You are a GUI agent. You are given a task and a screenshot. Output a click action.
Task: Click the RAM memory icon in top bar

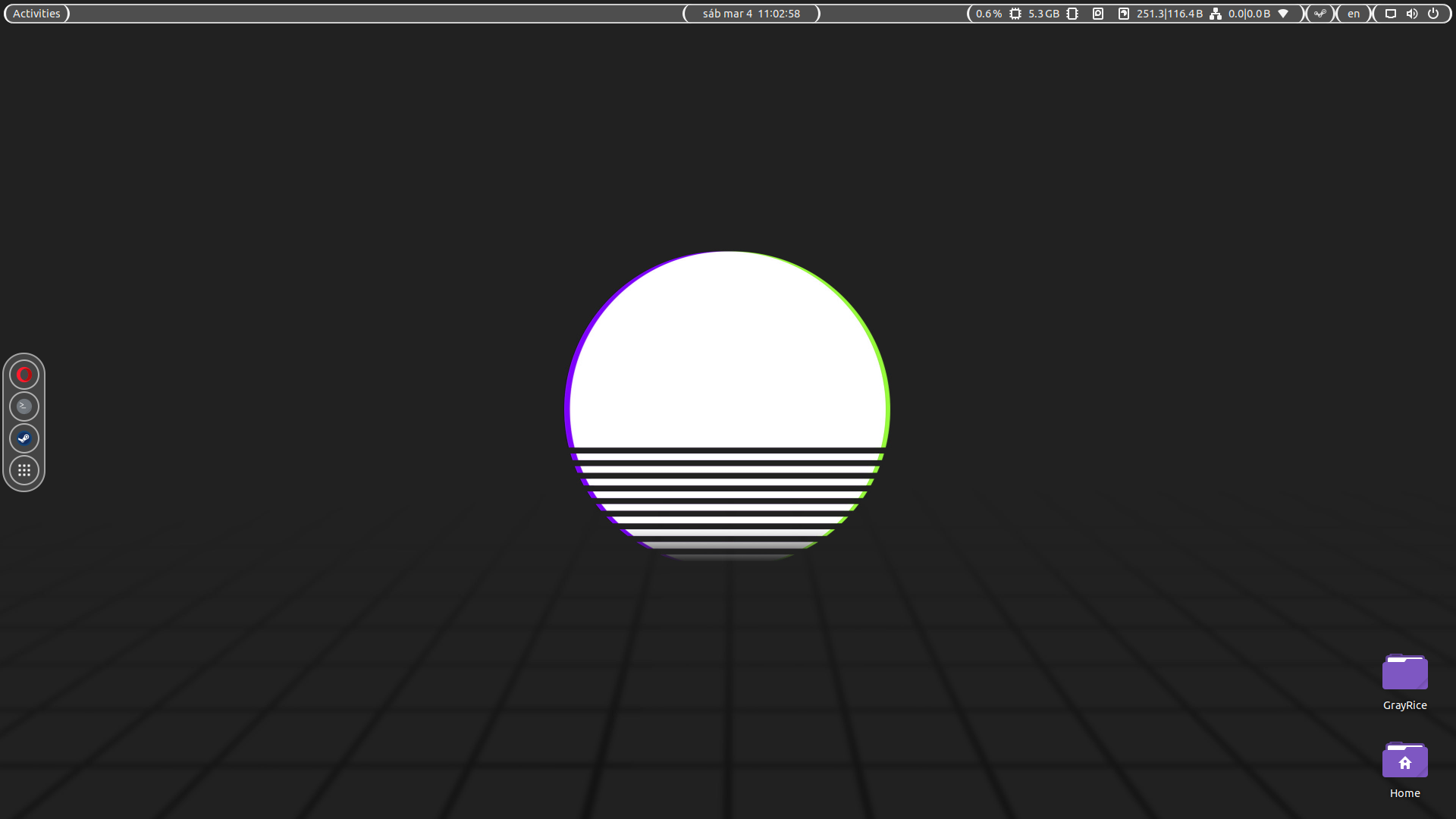tap(1072, 14)
